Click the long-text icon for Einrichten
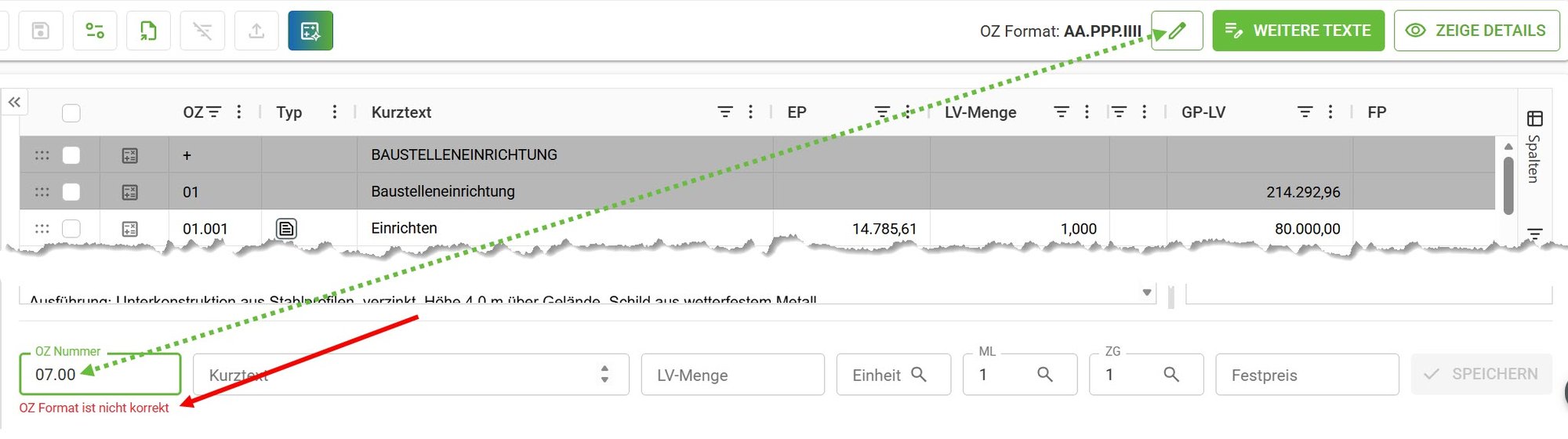 [x=286, y=229]
